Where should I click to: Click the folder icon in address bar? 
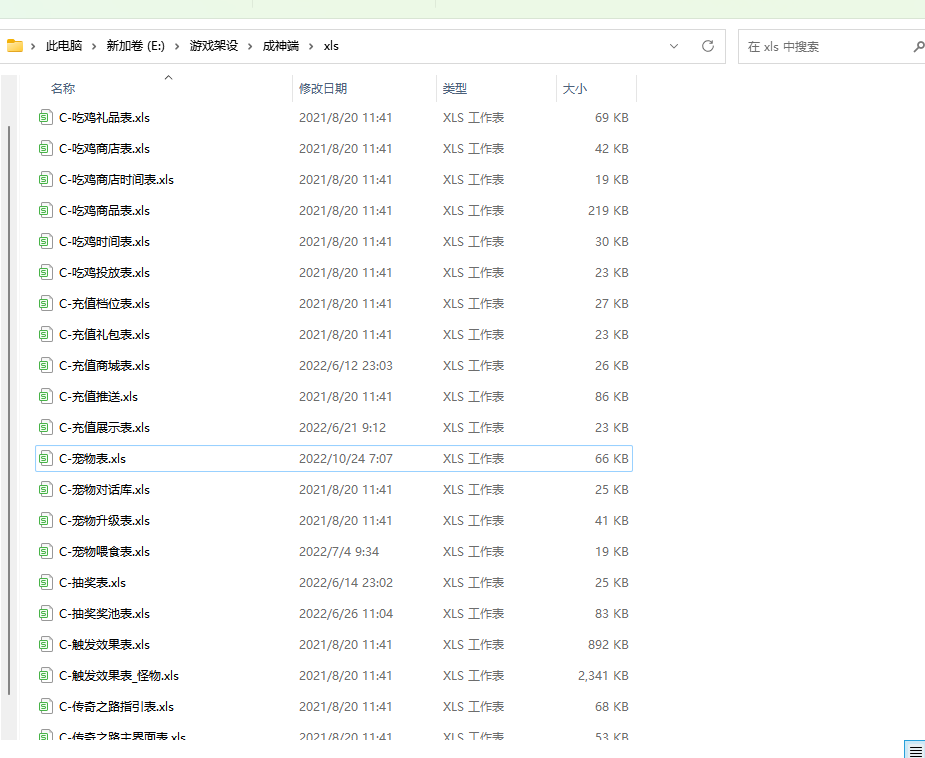(15, 46)
